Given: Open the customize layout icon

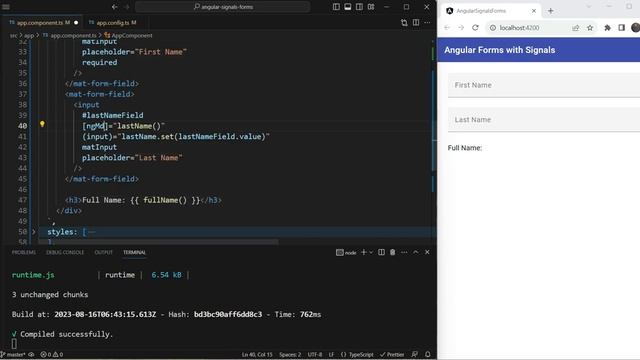Looking at the screenshot, I should click(371, 7).
